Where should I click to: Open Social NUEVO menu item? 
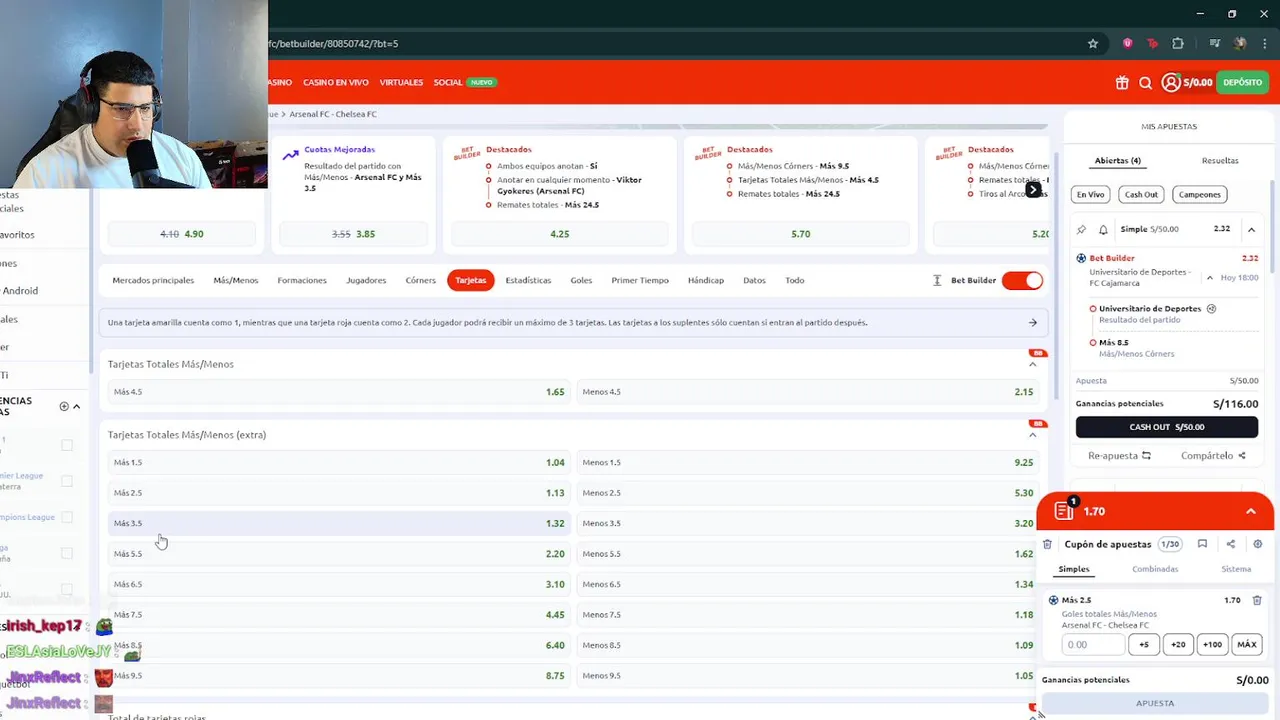pyautogui.click(x=464, y=82)
